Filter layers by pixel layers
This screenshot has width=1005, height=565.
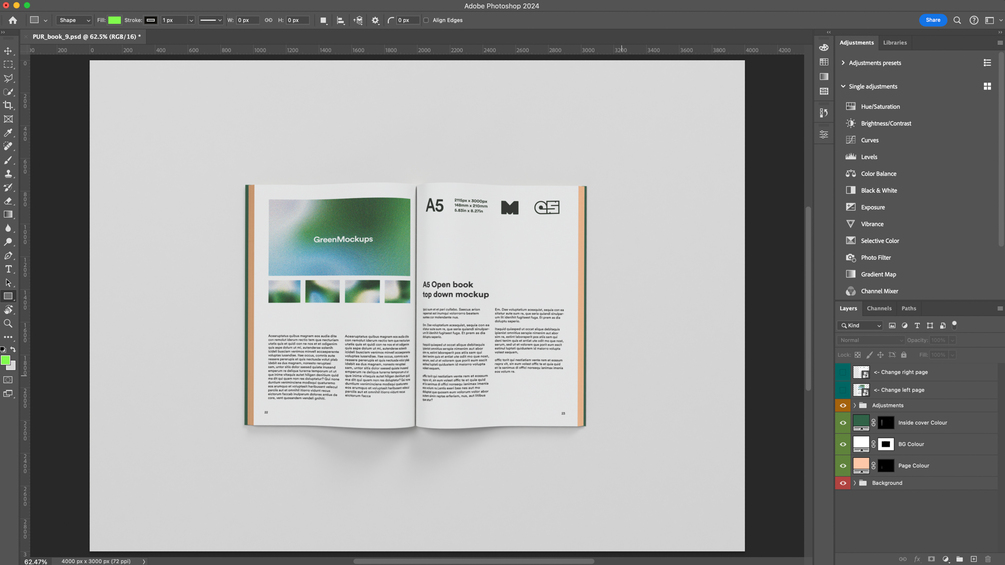892,325
